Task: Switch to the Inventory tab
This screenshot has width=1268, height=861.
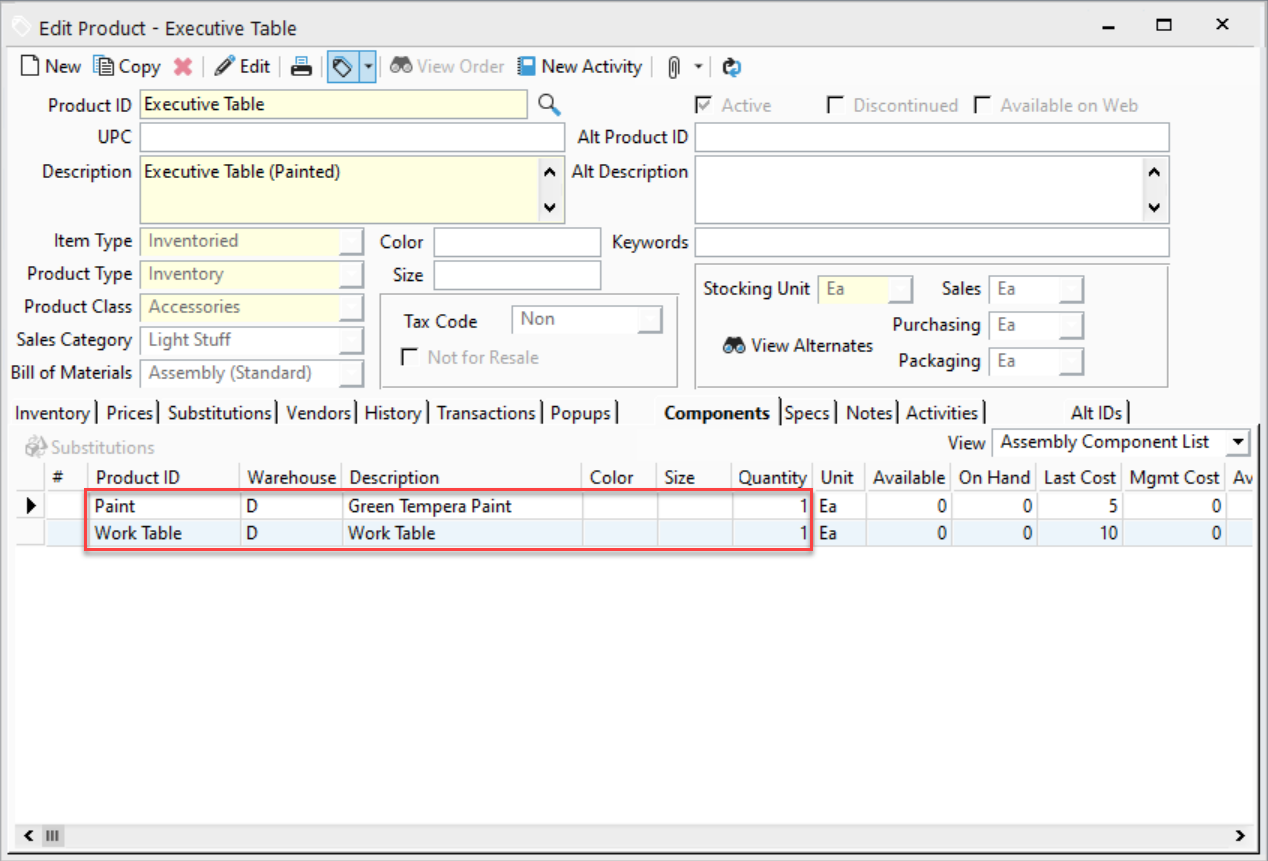Action: coord(52,413)
